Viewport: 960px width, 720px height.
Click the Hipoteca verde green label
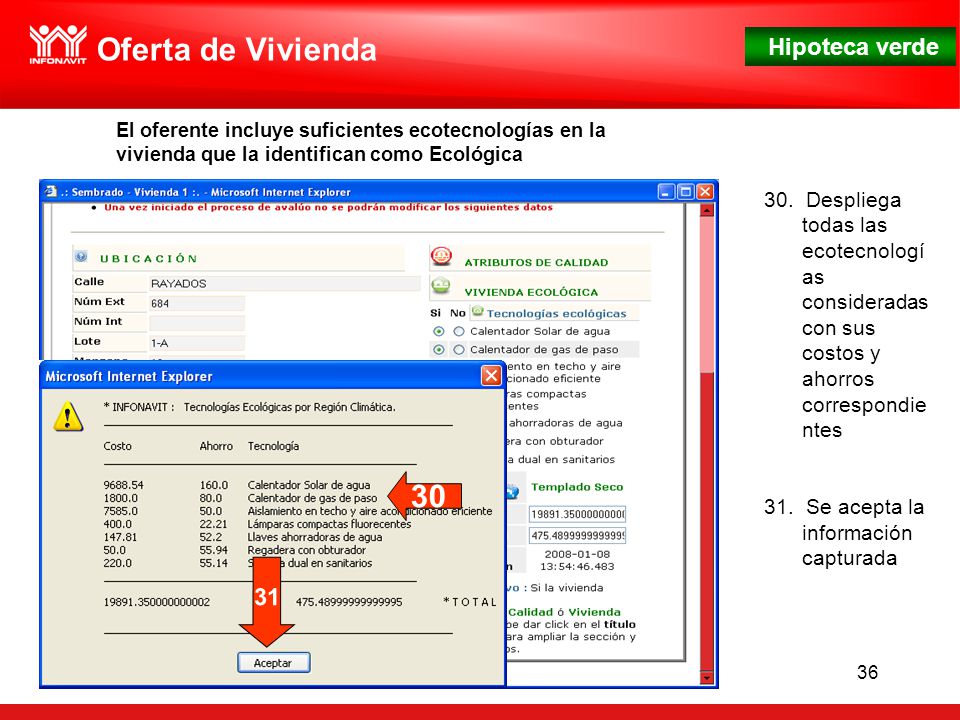849,47
